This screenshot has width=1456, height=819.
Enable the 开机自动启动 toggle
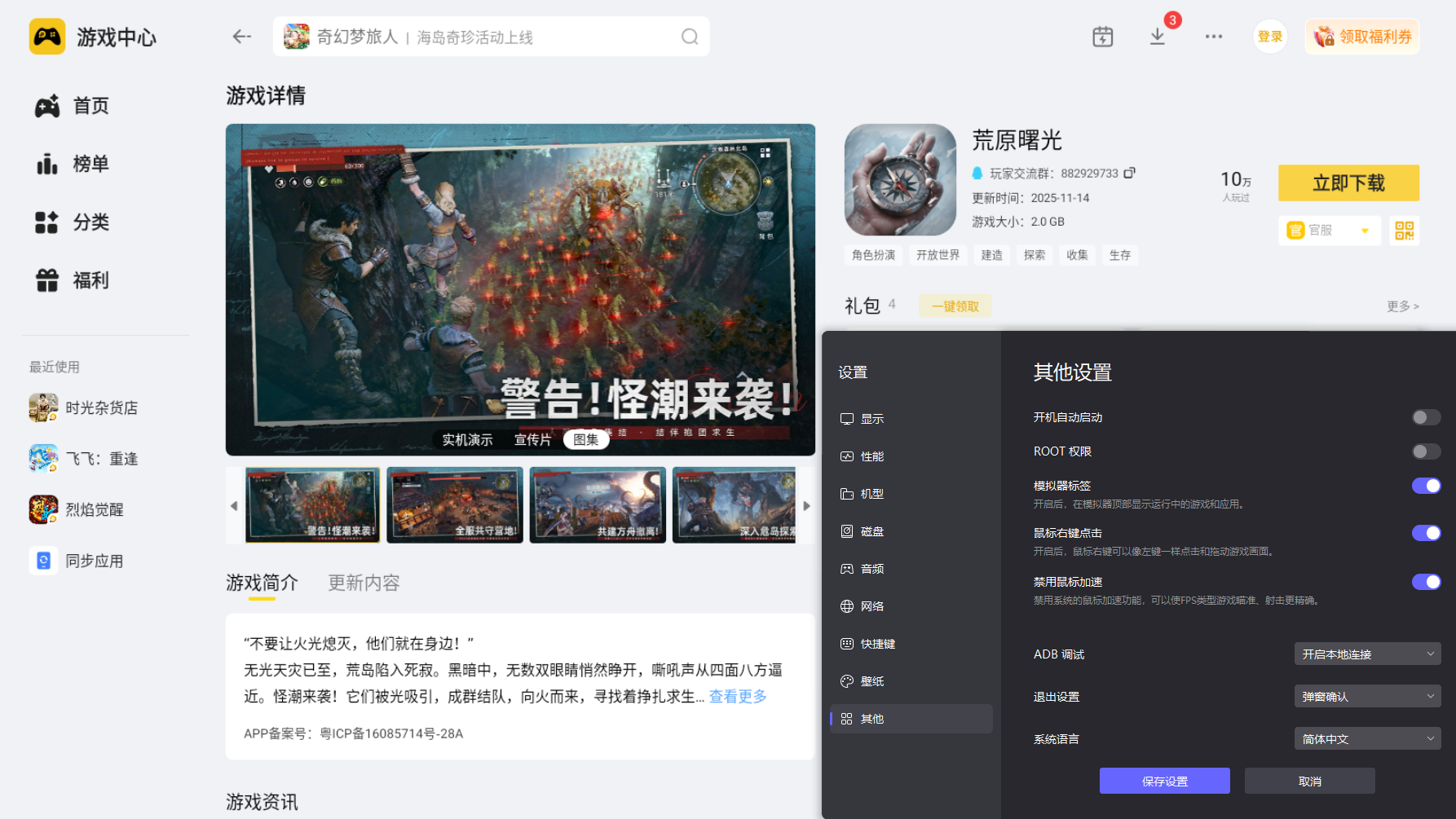coord(1426,416)
